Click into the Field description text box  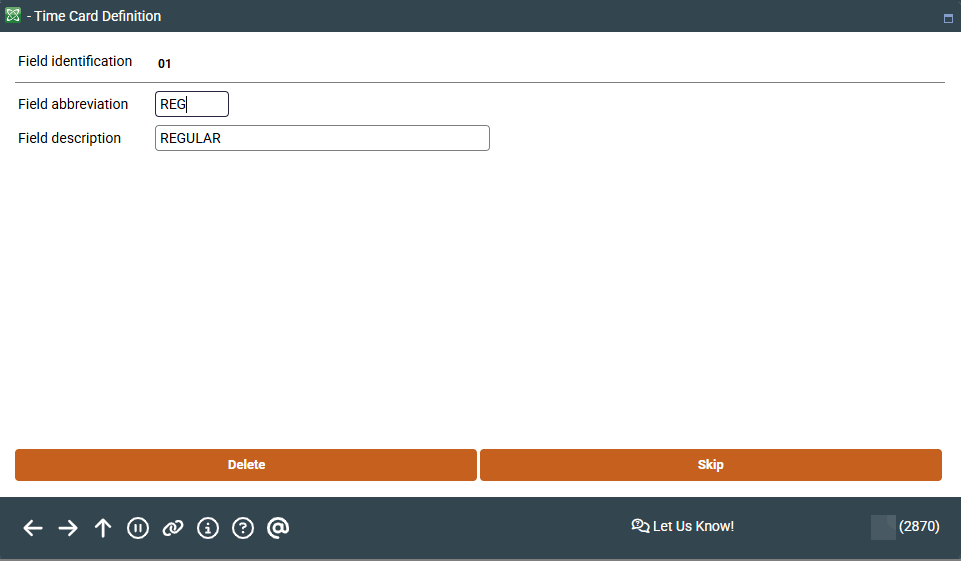[322, 138]
